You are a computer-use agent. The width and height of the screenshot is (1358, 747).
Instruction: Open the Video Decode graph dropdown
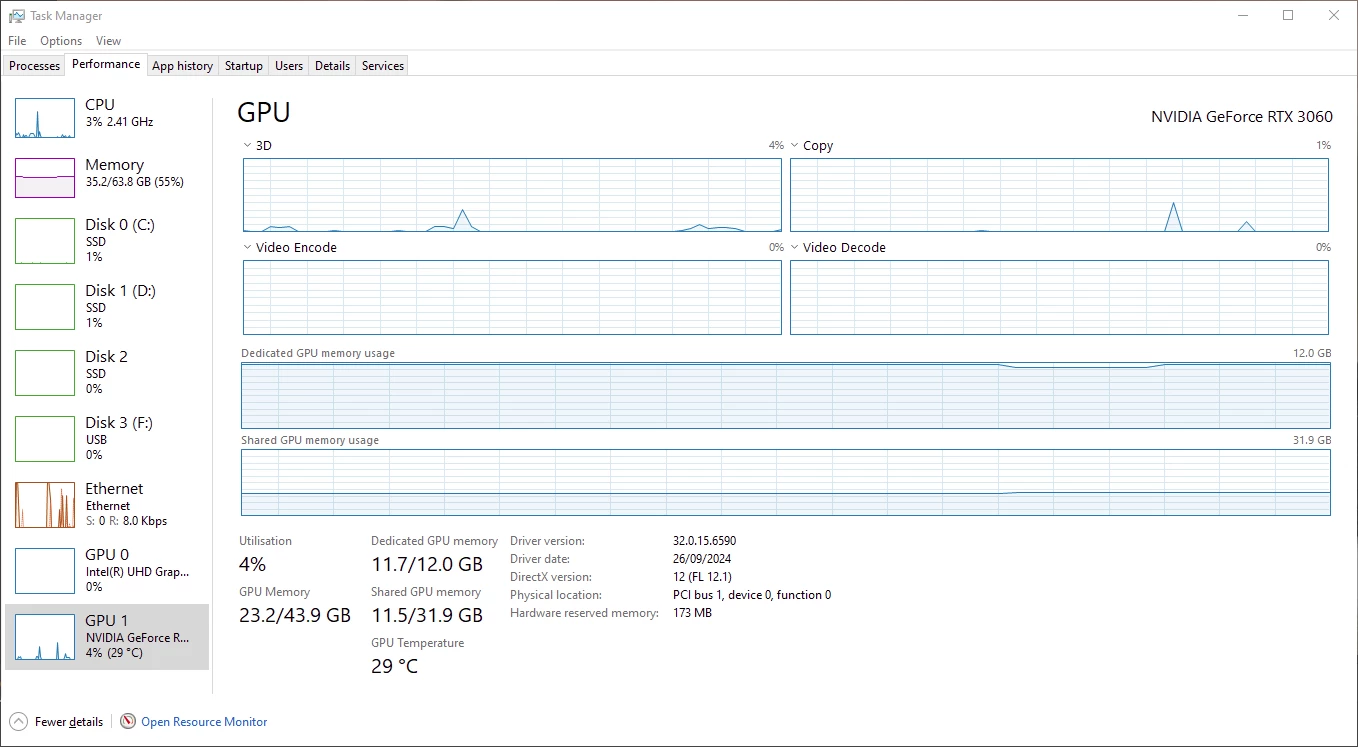pyautogui.click(x=795, y=247)
